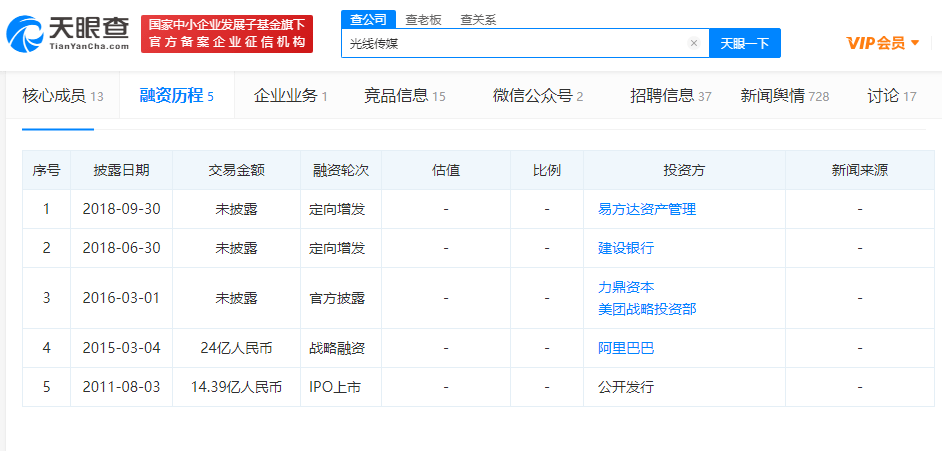View the 竞品信息 tab
This screenshot has height=451, width=942.
[x=404, y=96]
